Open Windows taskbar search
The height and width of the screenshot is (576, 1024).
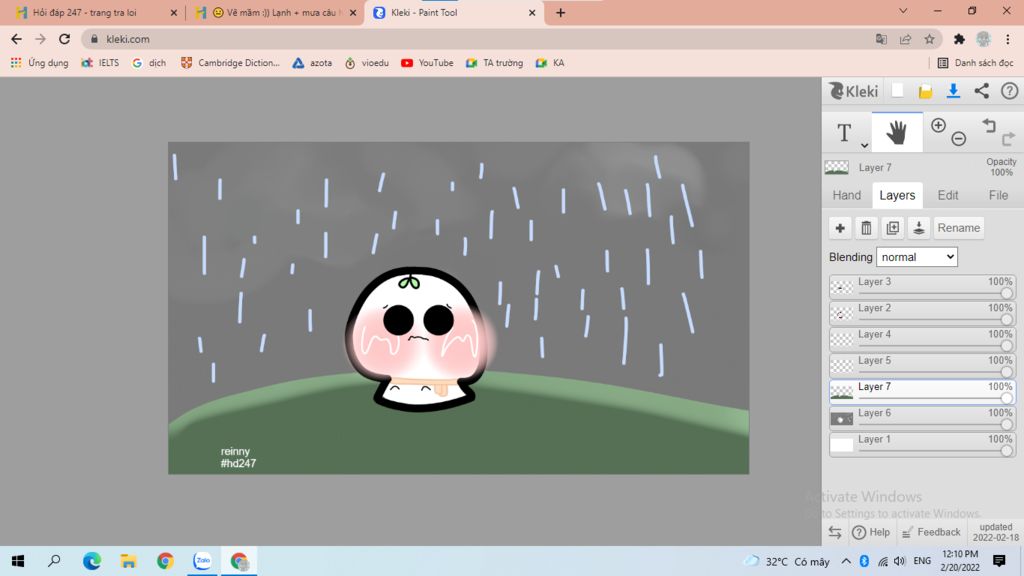54,561
